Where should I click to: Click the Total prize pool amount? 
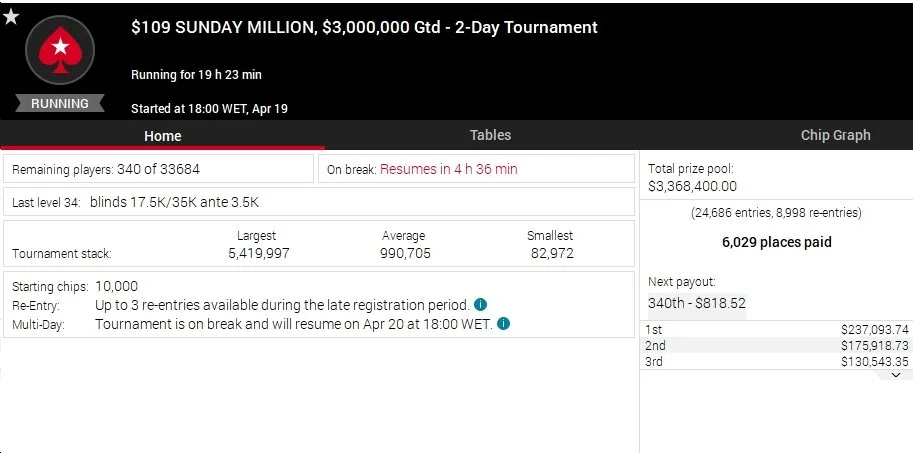tap(692, 186)
